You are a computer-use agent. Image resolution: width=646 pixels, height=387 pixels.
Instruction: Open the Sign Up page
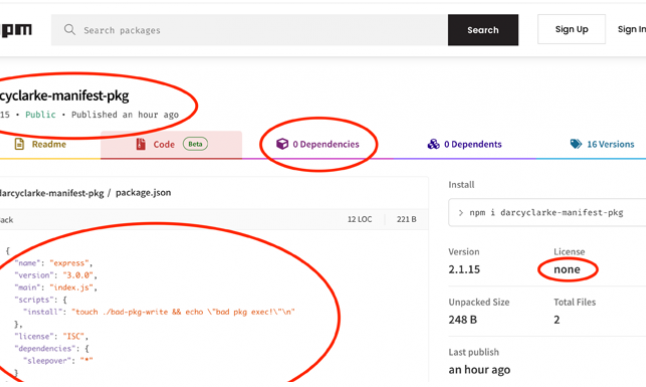pyautogui.click(x=571, y=29)
